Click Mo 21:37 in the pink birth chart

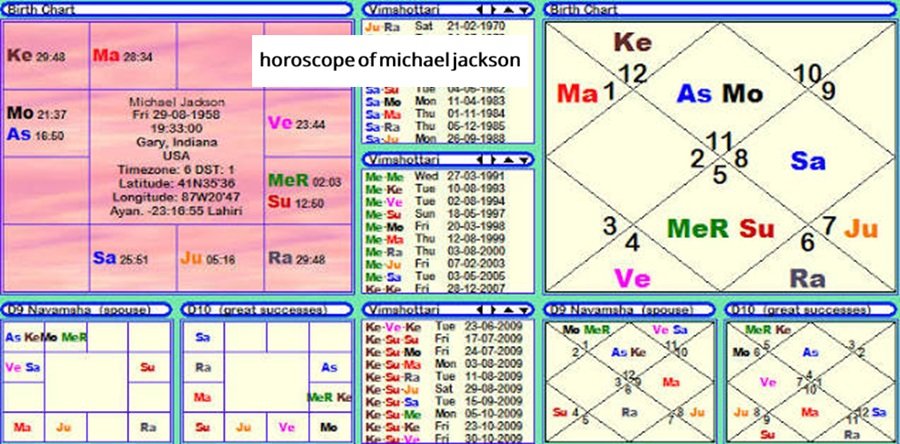click(37, 114)
